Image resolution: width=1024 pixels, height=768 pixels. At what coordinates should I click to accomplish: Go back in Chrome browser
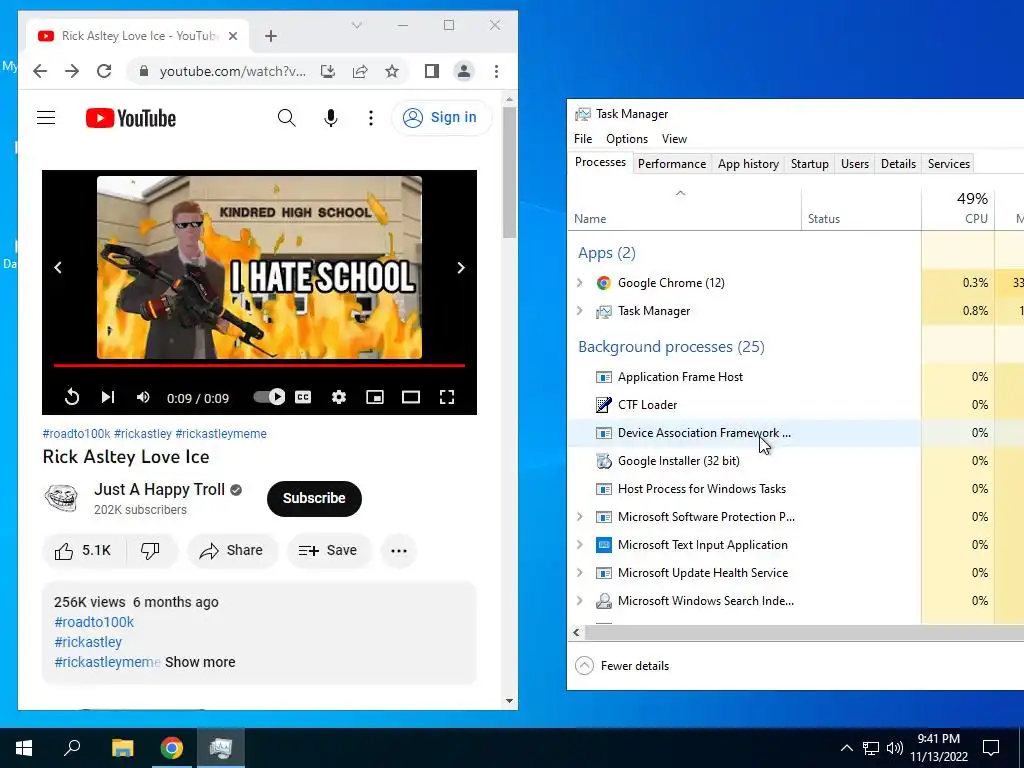[x=40, y=71]
